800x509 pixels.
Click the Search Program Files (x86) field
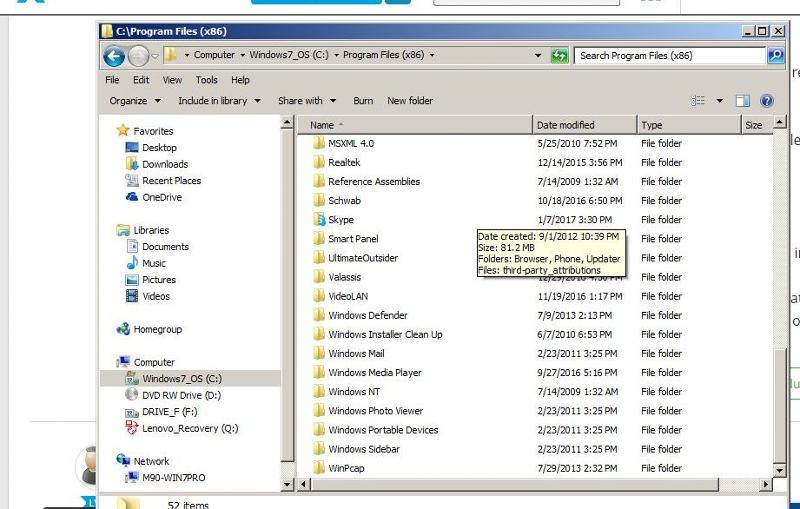click(x=670, y=56)
